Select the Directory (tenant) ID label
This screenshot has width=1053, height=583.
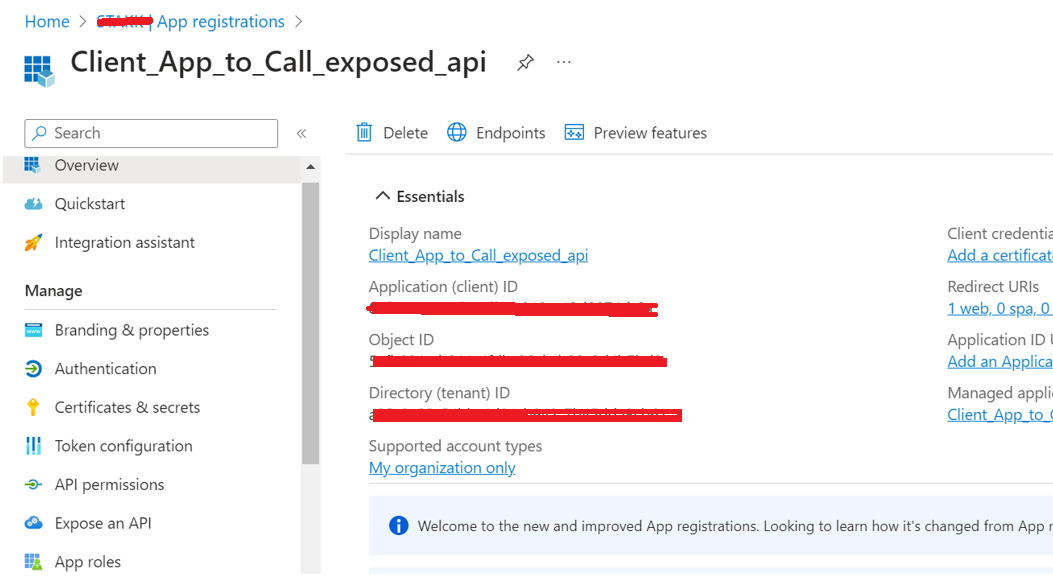click(x=439, y=393)
